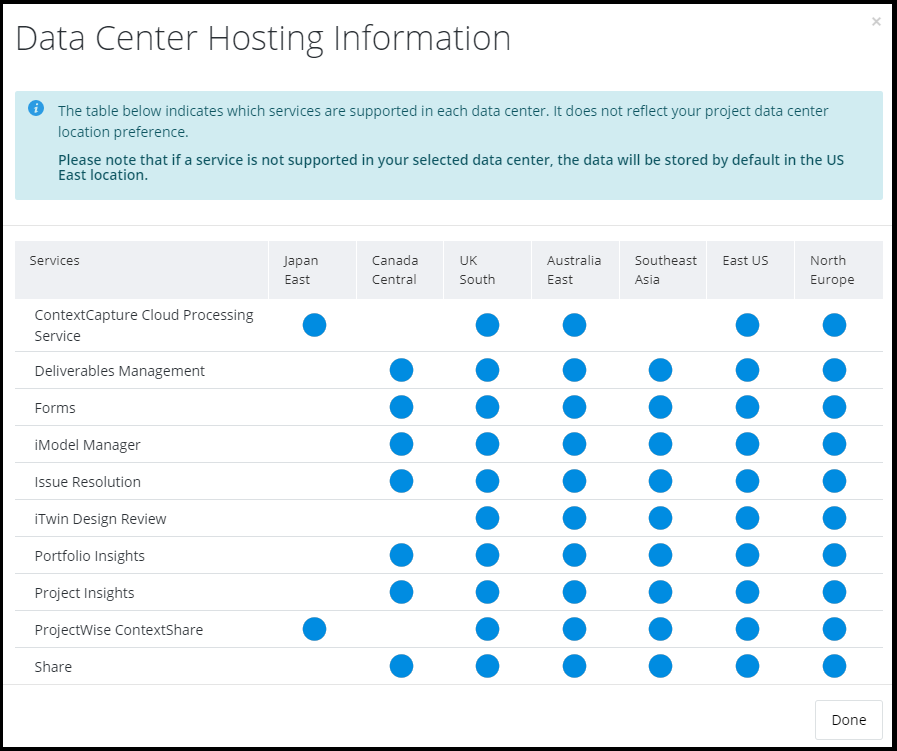This screenshot has width=897, height=751.
Task: Click the Southeast Asia column header
Action: click(x=665, y=269)
